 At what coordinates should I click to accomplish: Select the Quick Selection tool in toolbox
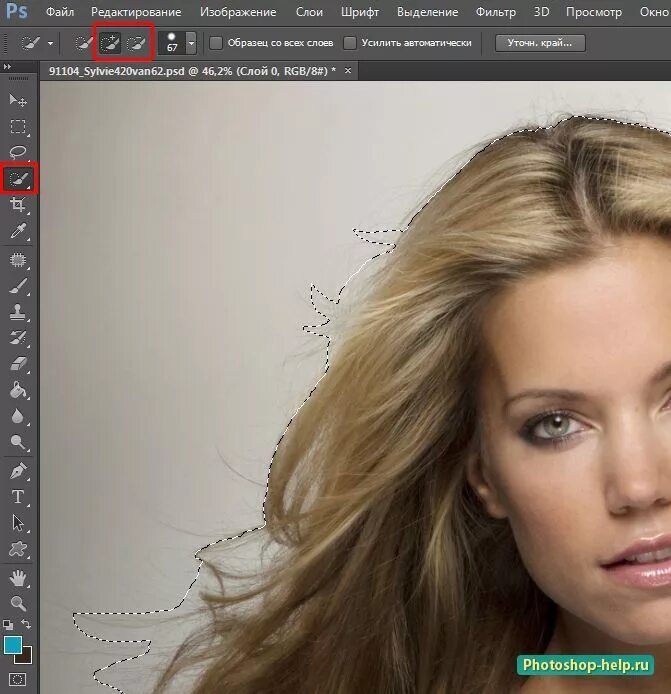[19, 179]
